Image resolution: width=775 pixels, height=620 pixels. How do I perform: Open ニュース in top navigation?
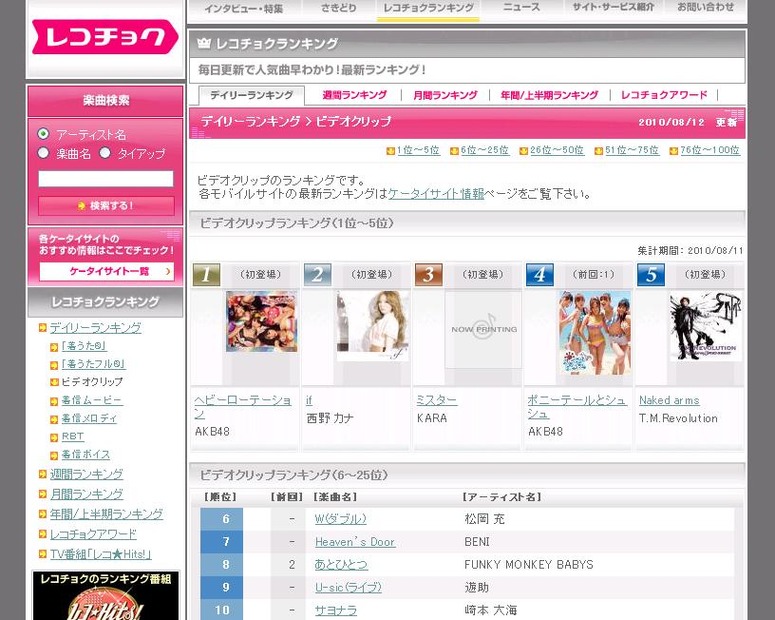click(521, 7)
